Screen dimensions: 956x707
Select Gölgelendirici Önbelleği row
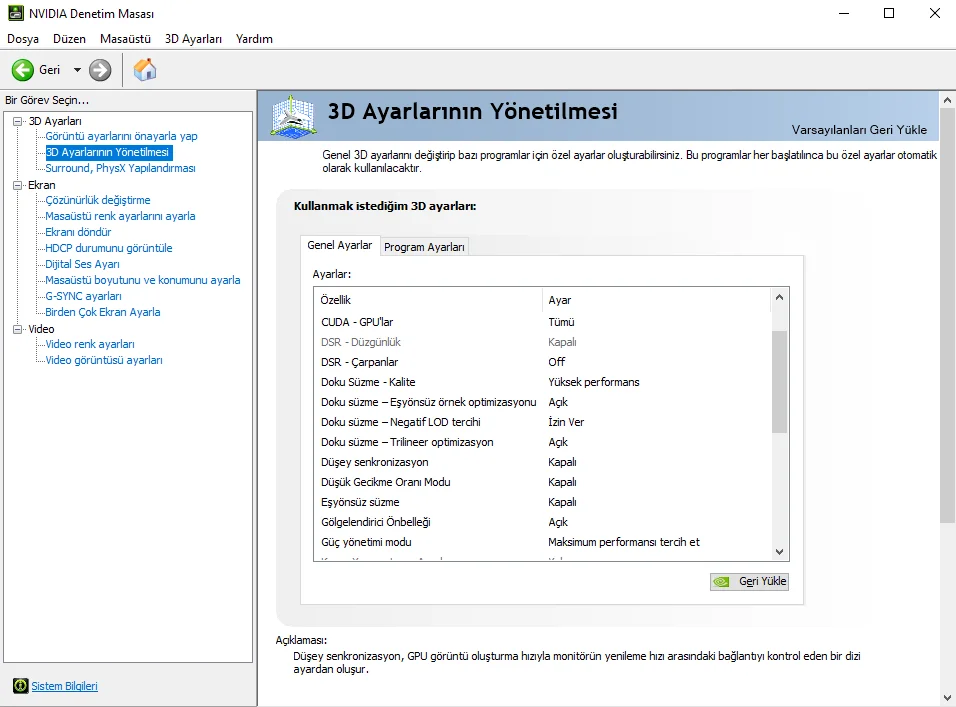pyautogui.click(x=543, y=522)
